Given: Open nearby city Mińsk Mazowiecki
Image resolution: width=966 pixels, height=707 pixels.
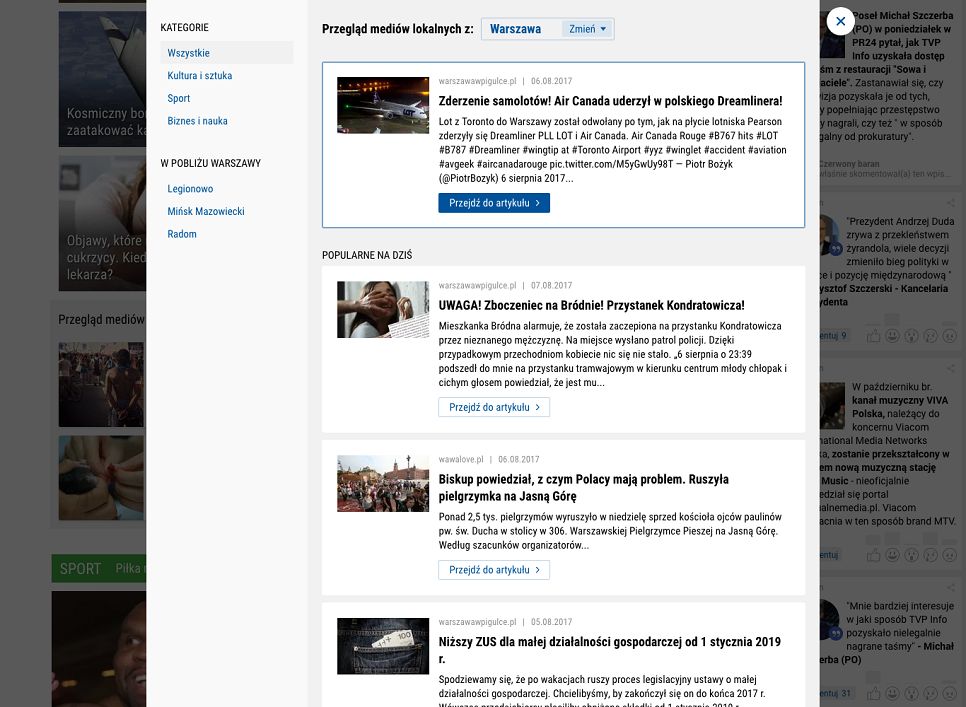Looking at the screenshot, I should point(206,212).
